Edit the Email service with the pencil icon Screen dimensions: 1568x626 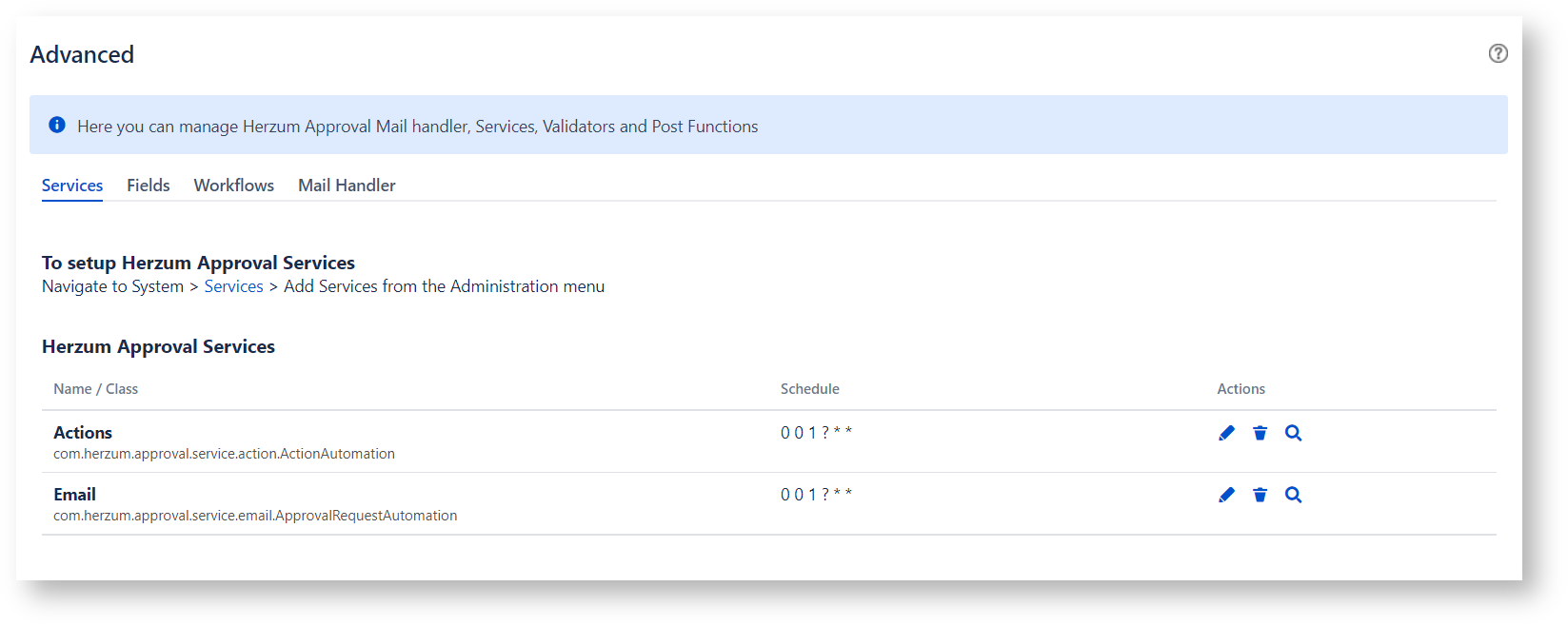pos(1226,495)
